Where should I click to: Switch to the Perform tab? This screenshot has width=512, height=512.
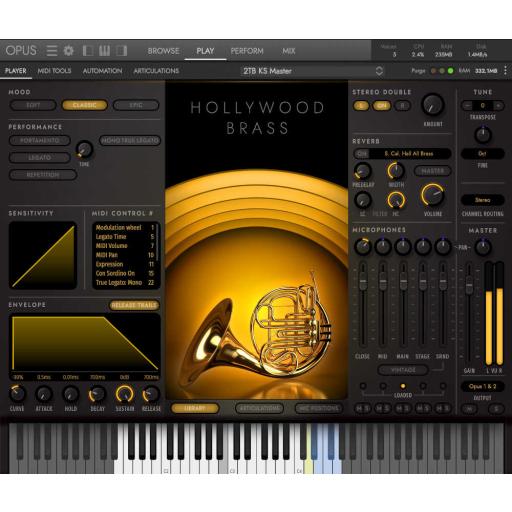[247, 51]
